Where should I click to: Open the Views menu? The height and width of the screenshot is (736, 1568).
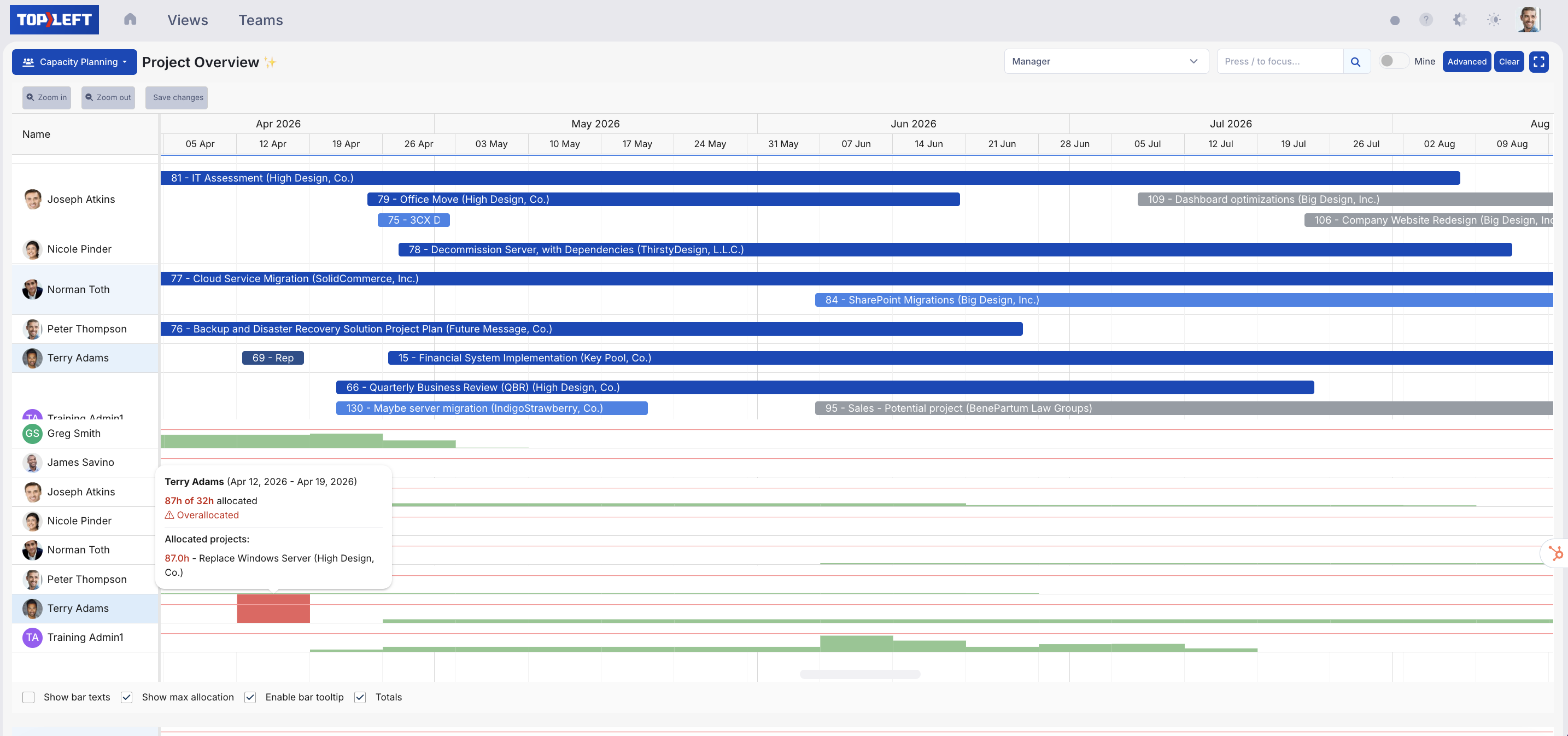pos(188,20)
